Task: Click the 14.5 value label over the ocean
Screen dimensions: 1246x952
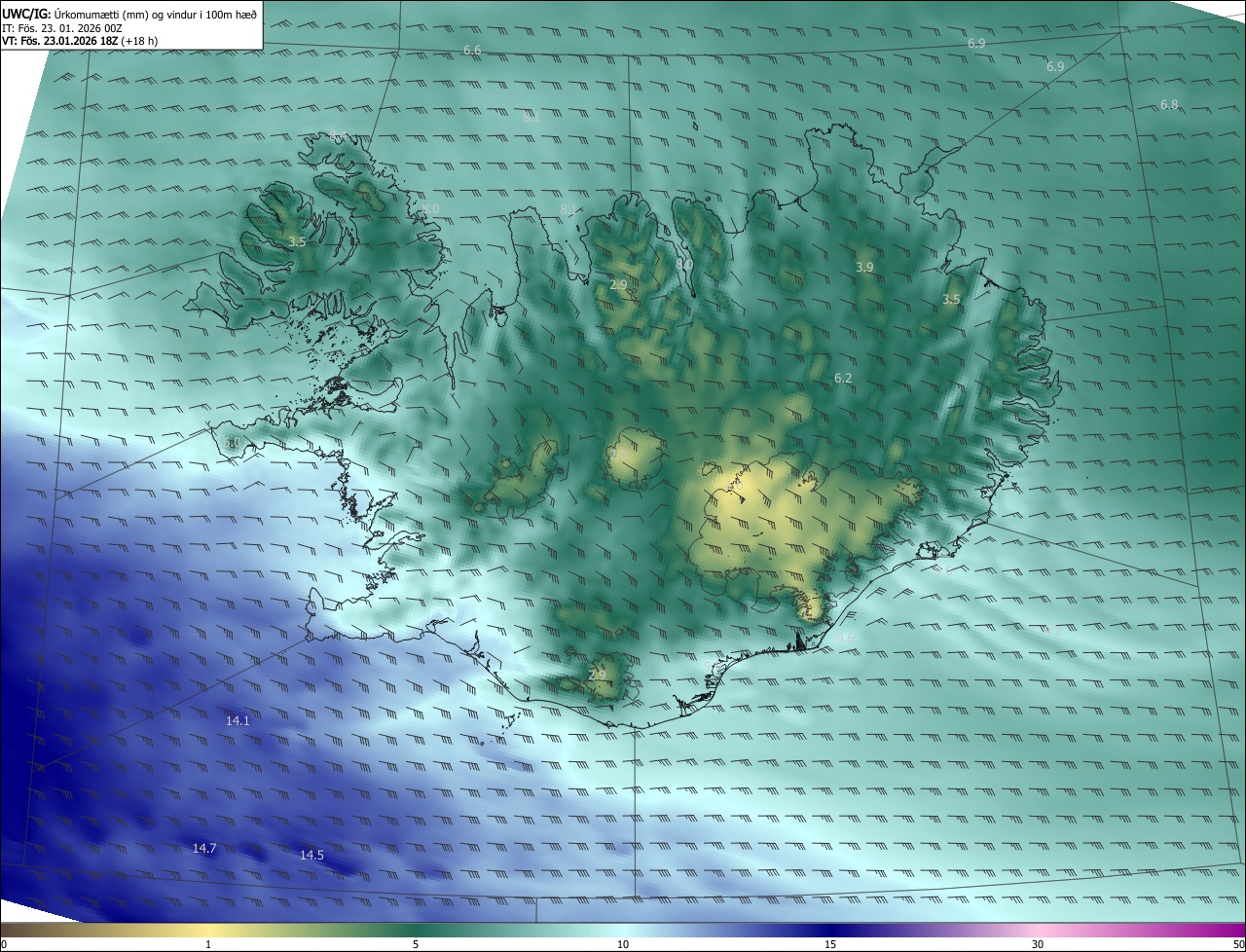Action: pos(311,856)
